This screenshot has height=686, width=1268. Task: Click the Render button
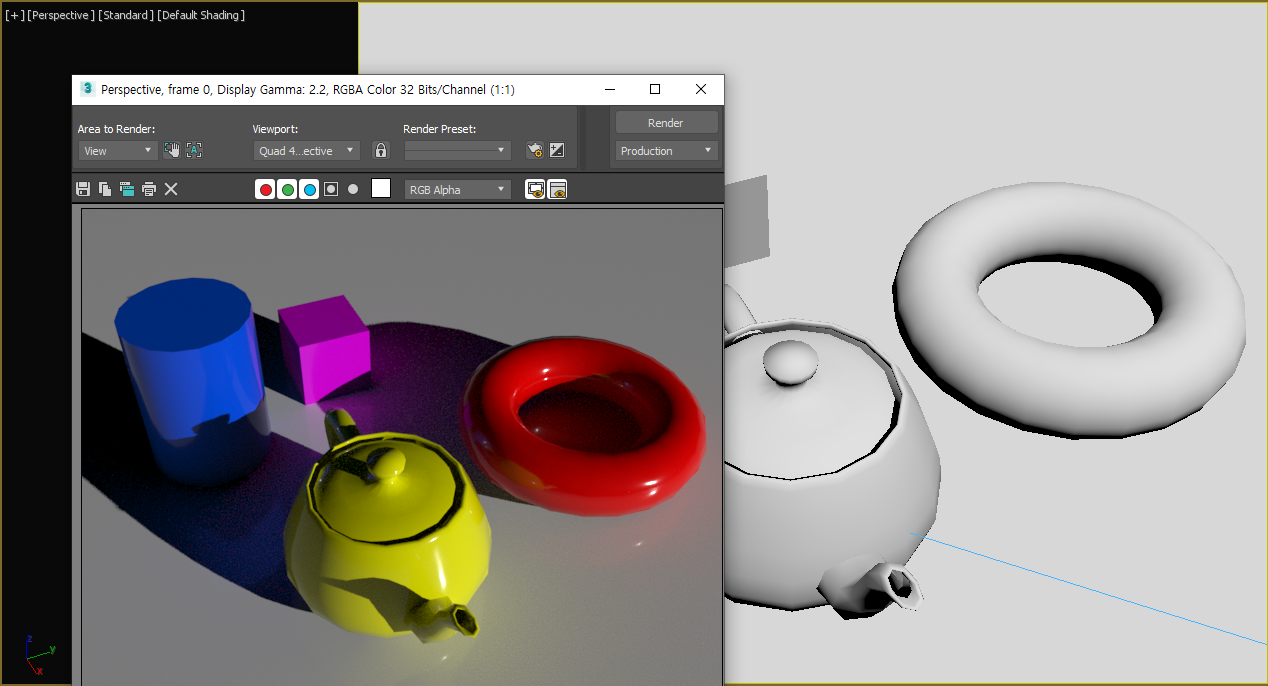click(667, 123)
